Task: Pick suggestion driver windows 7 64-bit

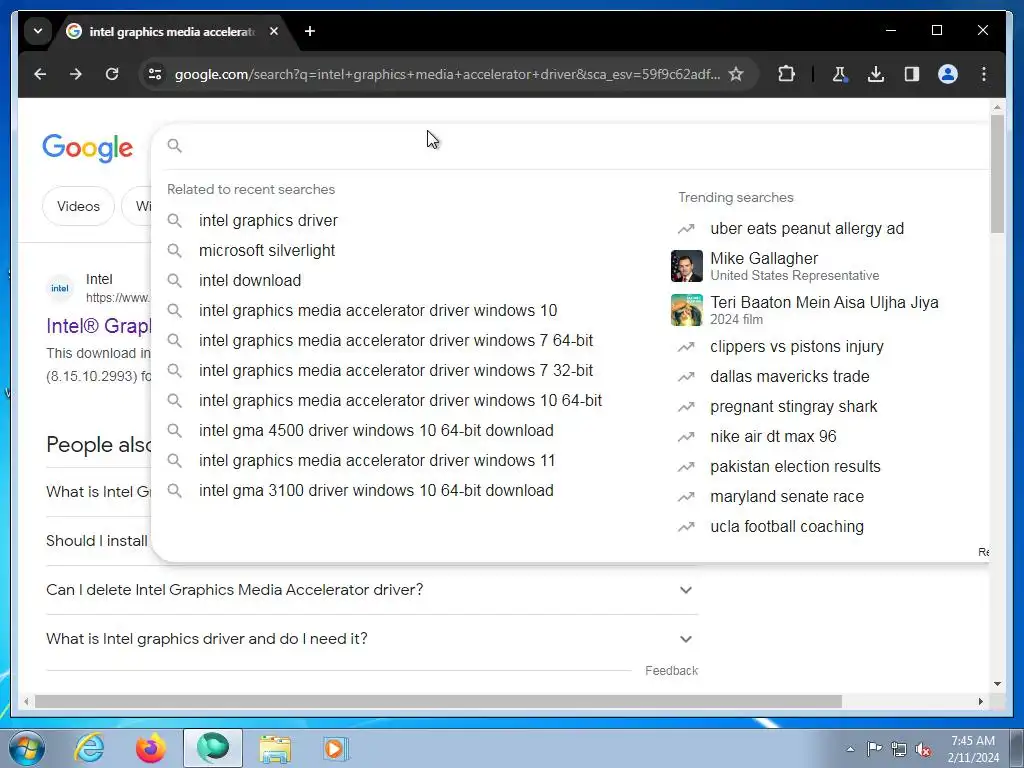Action: point(396,341)
